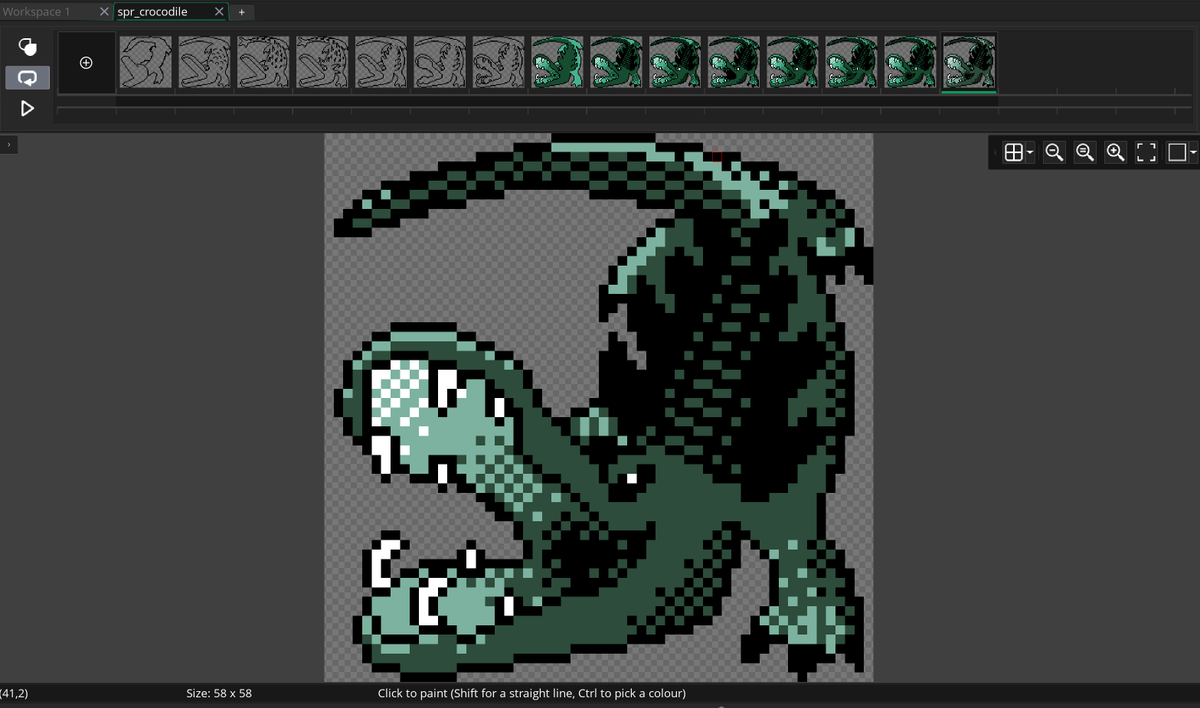Click the 'Size: 58 x 58' status text
This screenshot has height=708, width=1200.
point(219,693)
